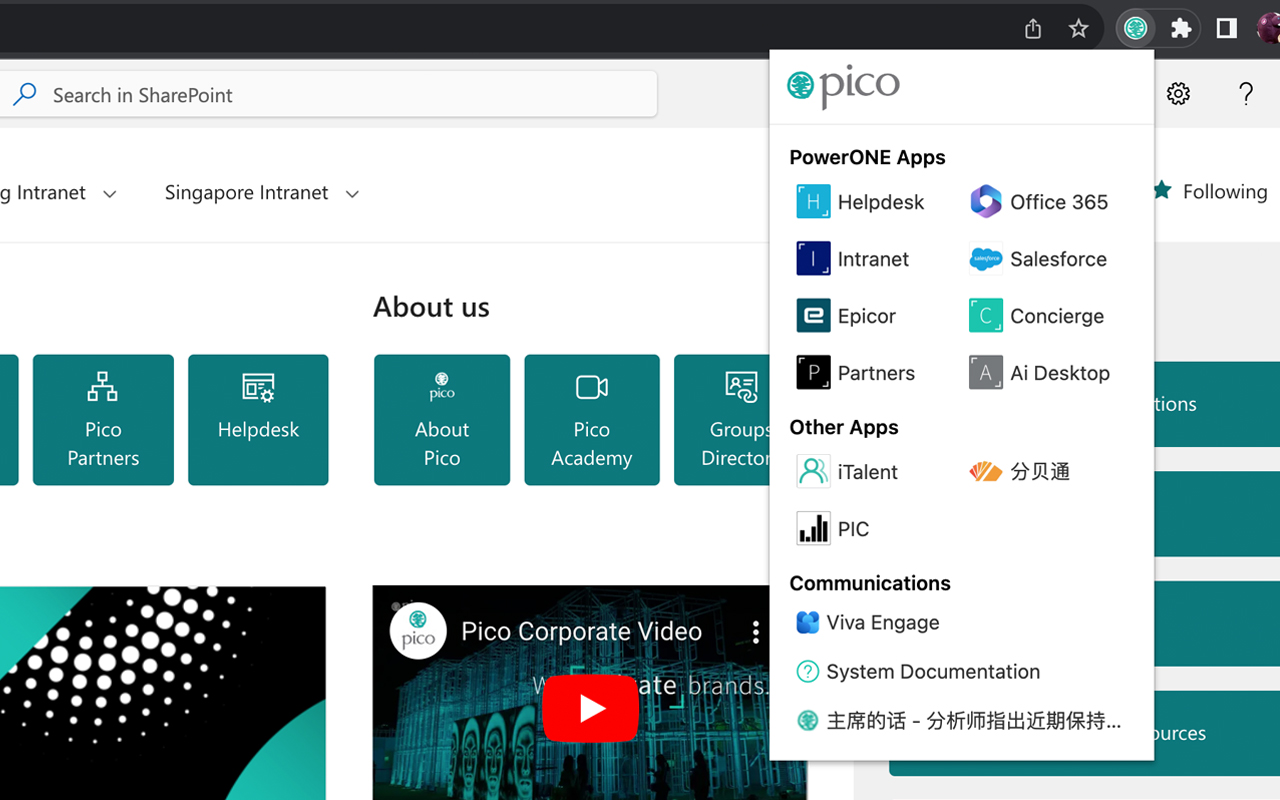The width and height of the screenshot is (1280, 800).
Task: Open the iTalent app icon
Action: pyautogui.click(x=813, y=472)
